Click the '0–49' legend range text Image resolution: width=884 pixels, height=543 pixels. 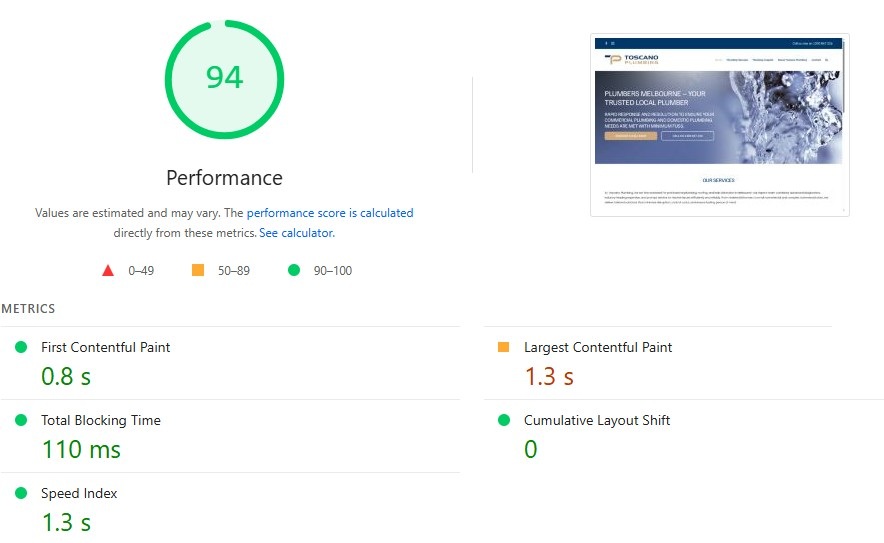tap(141, 271)
